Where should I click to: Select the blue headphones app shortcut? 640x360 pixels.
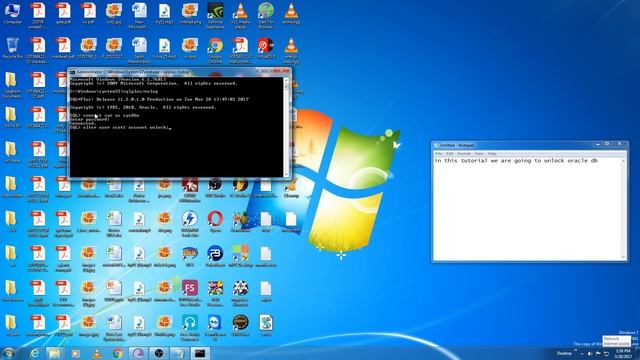pyautogui.click(x=190, y=328)
